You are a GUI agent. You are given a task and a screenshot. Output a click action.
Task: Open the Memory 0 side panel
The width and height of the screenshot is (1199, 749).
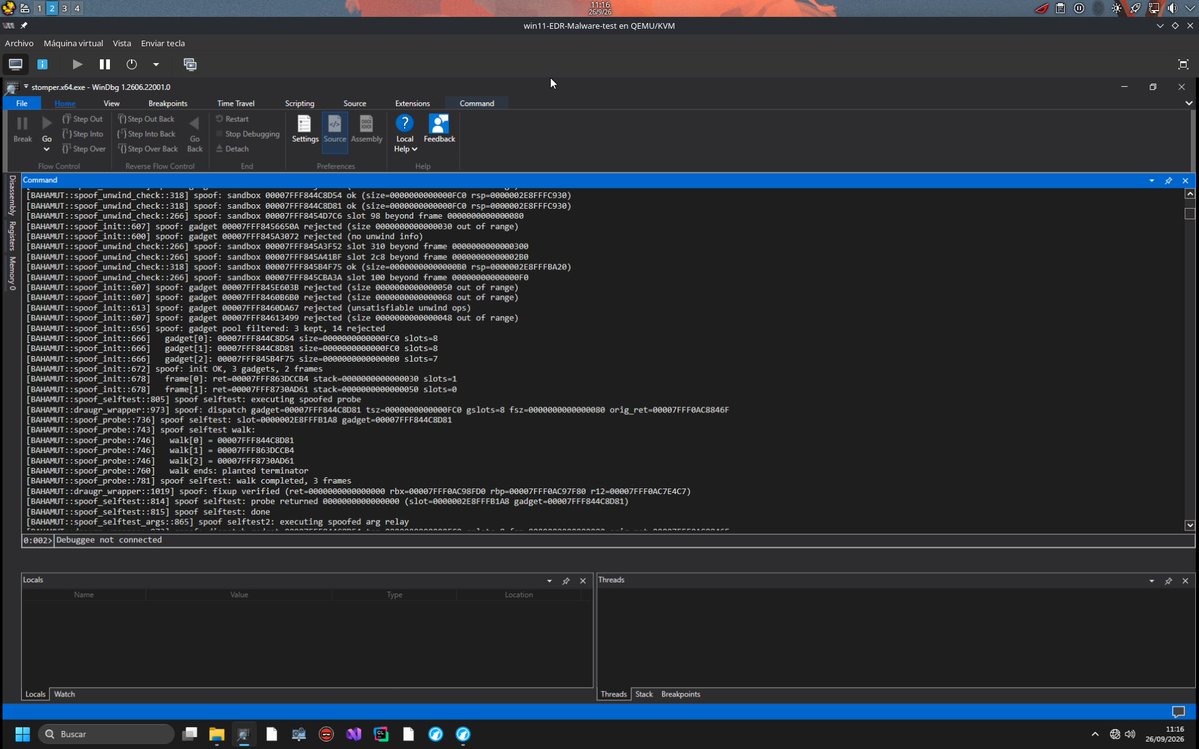pyautogui.click(x=12, y=273)
